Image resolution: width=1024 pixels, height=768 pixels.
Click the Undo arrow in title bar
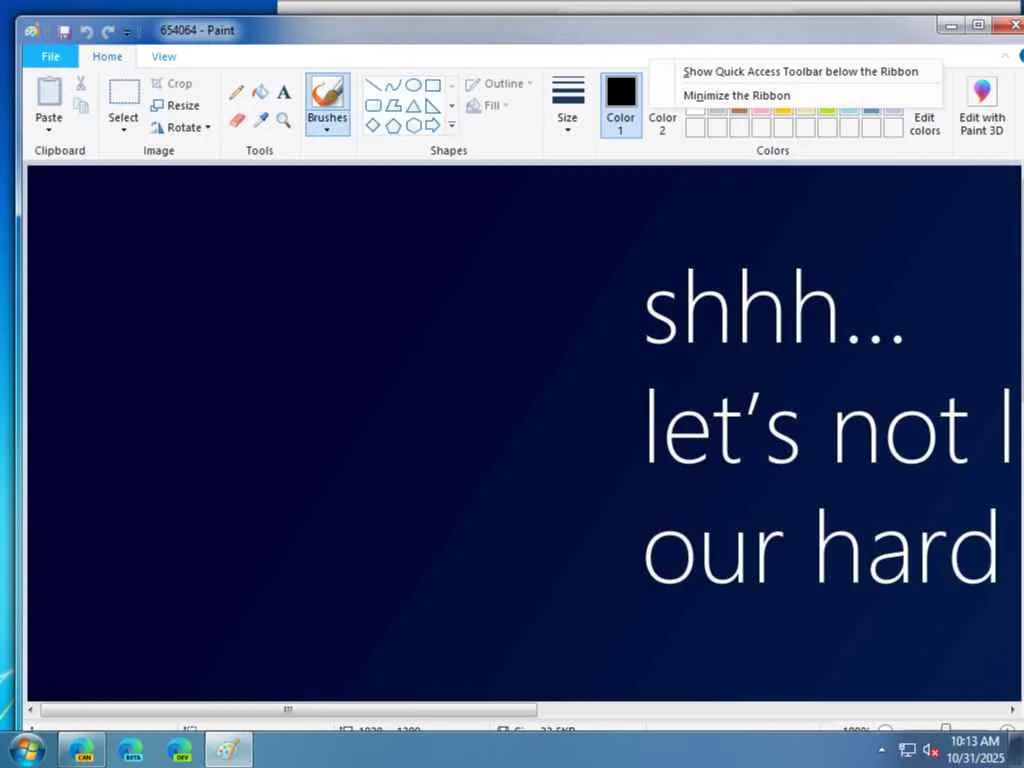click(86, 31)
